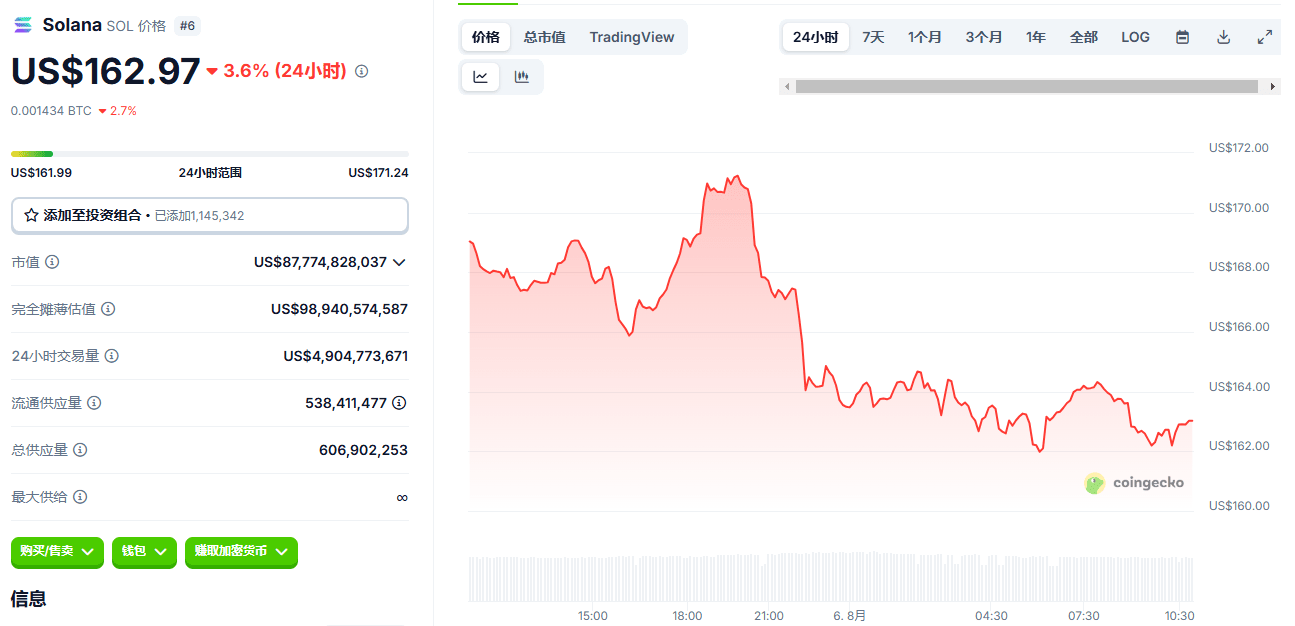Select the 24小时 time range

point(815,37)
